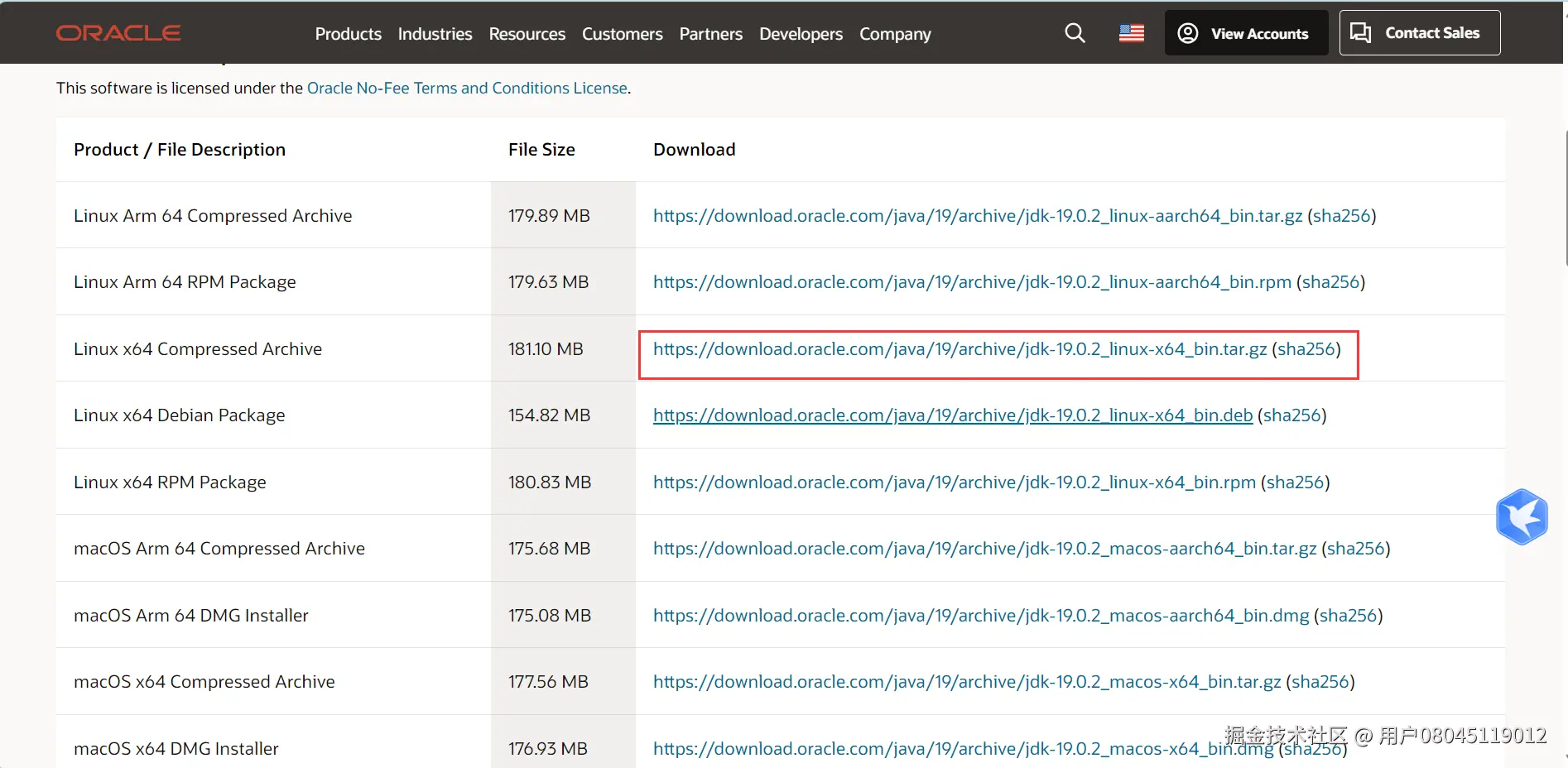Open sha256 link for linux-aarch64 rpm

point(1331,282)
